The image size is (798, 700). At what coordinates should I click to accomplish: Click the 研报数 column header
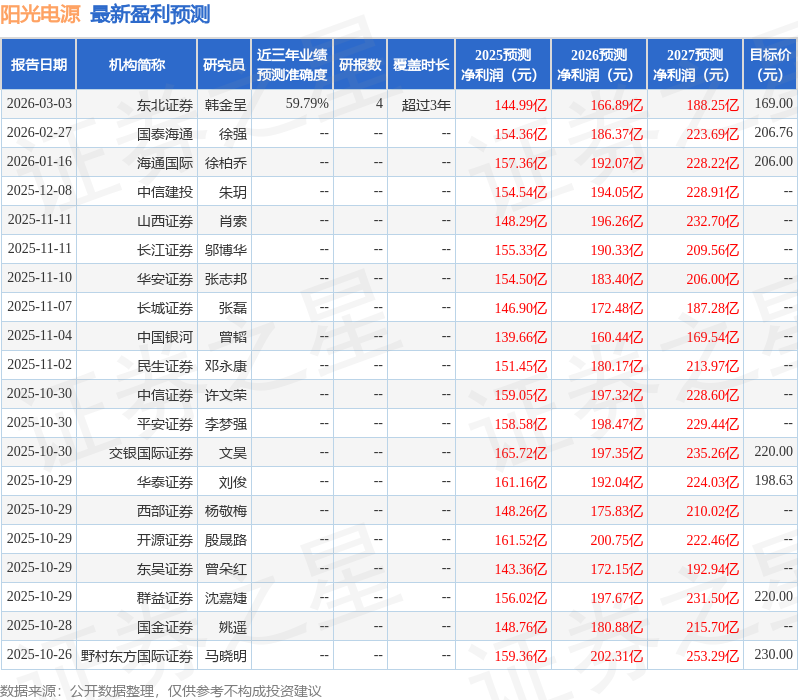pyautogui.click(x=360, y=65)
